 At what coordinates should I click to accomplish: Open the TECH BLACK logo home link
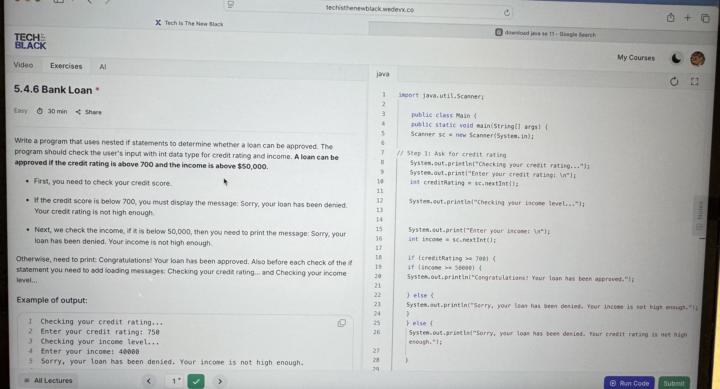[30, 41]
